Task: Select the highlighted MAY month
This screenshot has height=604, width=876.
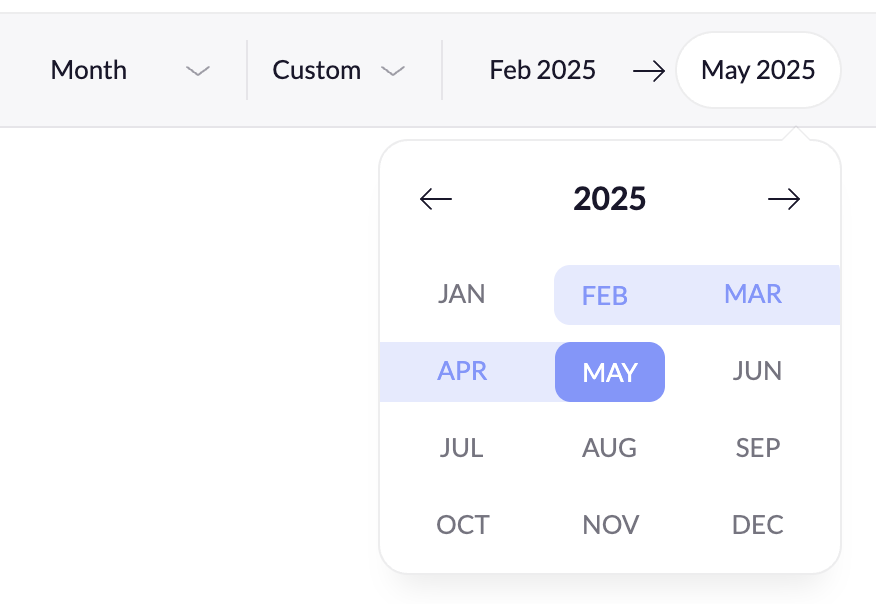Action: pyautogui.click(x=609, y=371)
